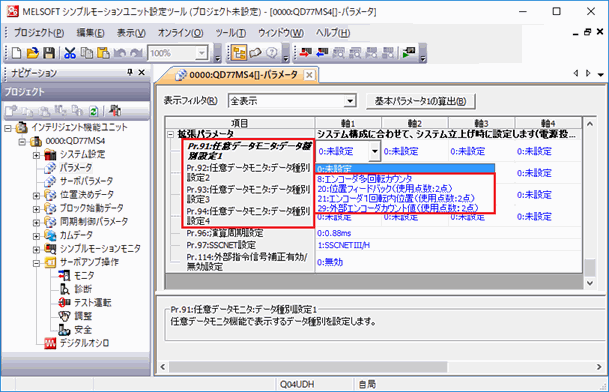Collapse the 拡張パラメータ section
This screenshot has height=392, width=609.
[x=170, y=134]
